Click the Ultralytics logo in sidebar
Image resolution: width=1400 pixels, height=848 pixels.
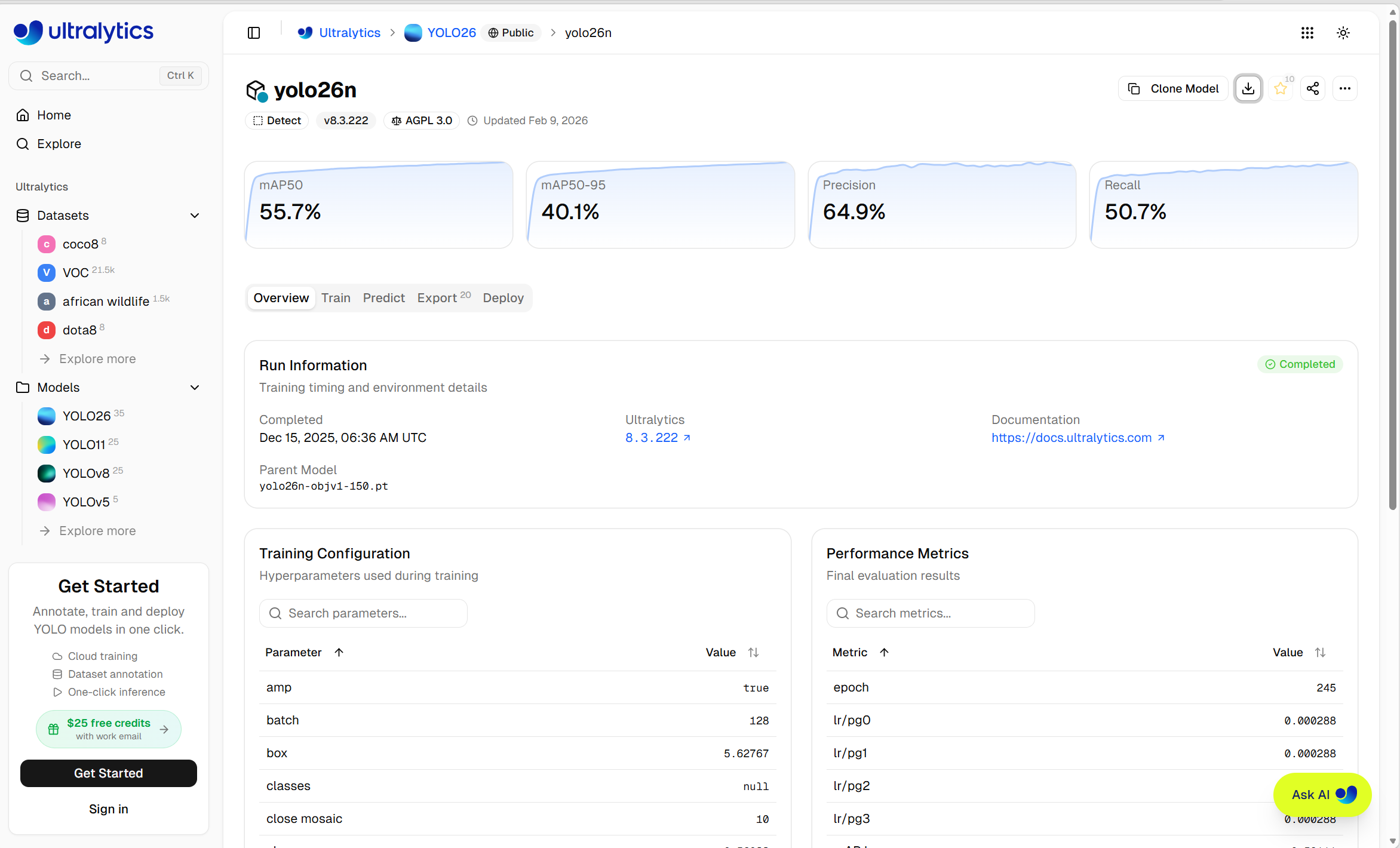pos(84,32)
